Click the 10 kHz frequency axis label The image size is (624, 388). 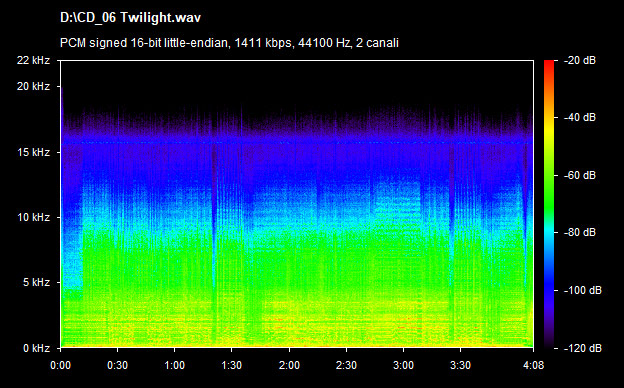pyautogui.click(x=33, y=218)
